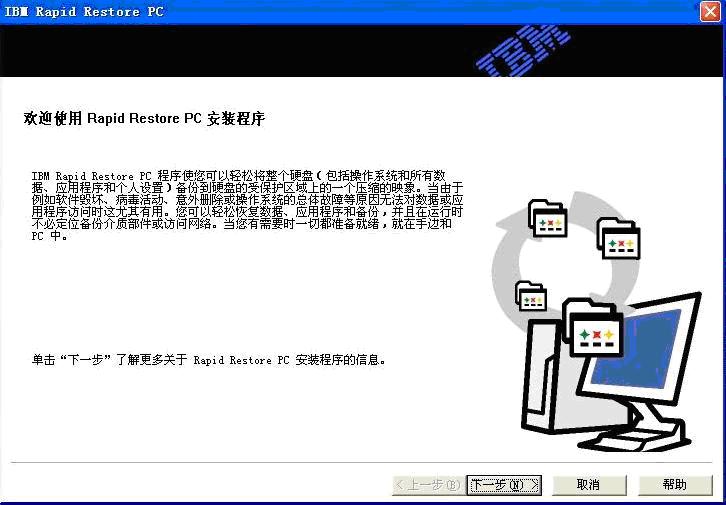
Task: Click the 单击“下一步”了解更多 instruction line
Action: (x=209, y=359)
